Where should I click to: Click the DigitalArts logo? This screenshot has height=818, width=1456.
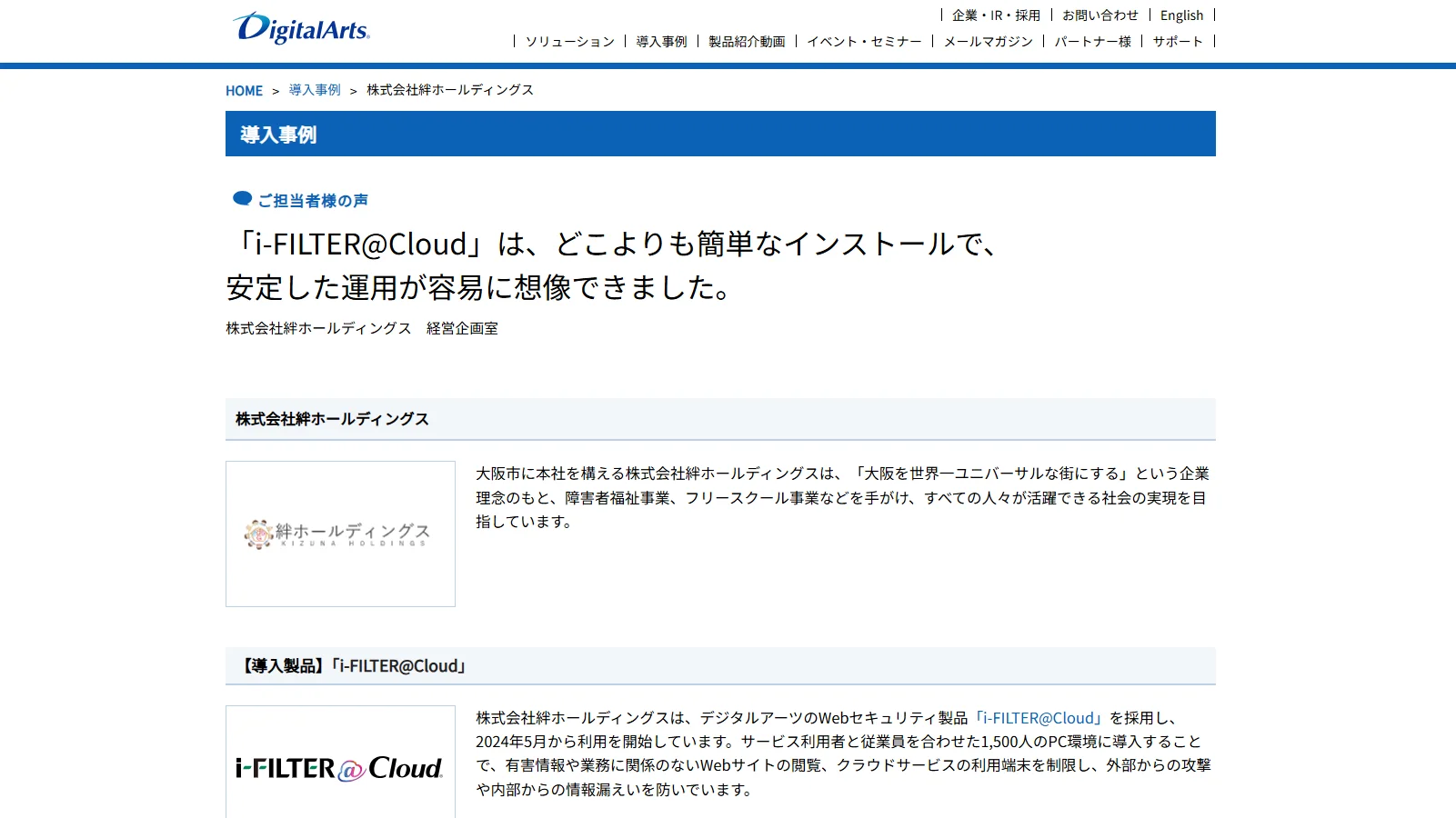coord(301,27)
